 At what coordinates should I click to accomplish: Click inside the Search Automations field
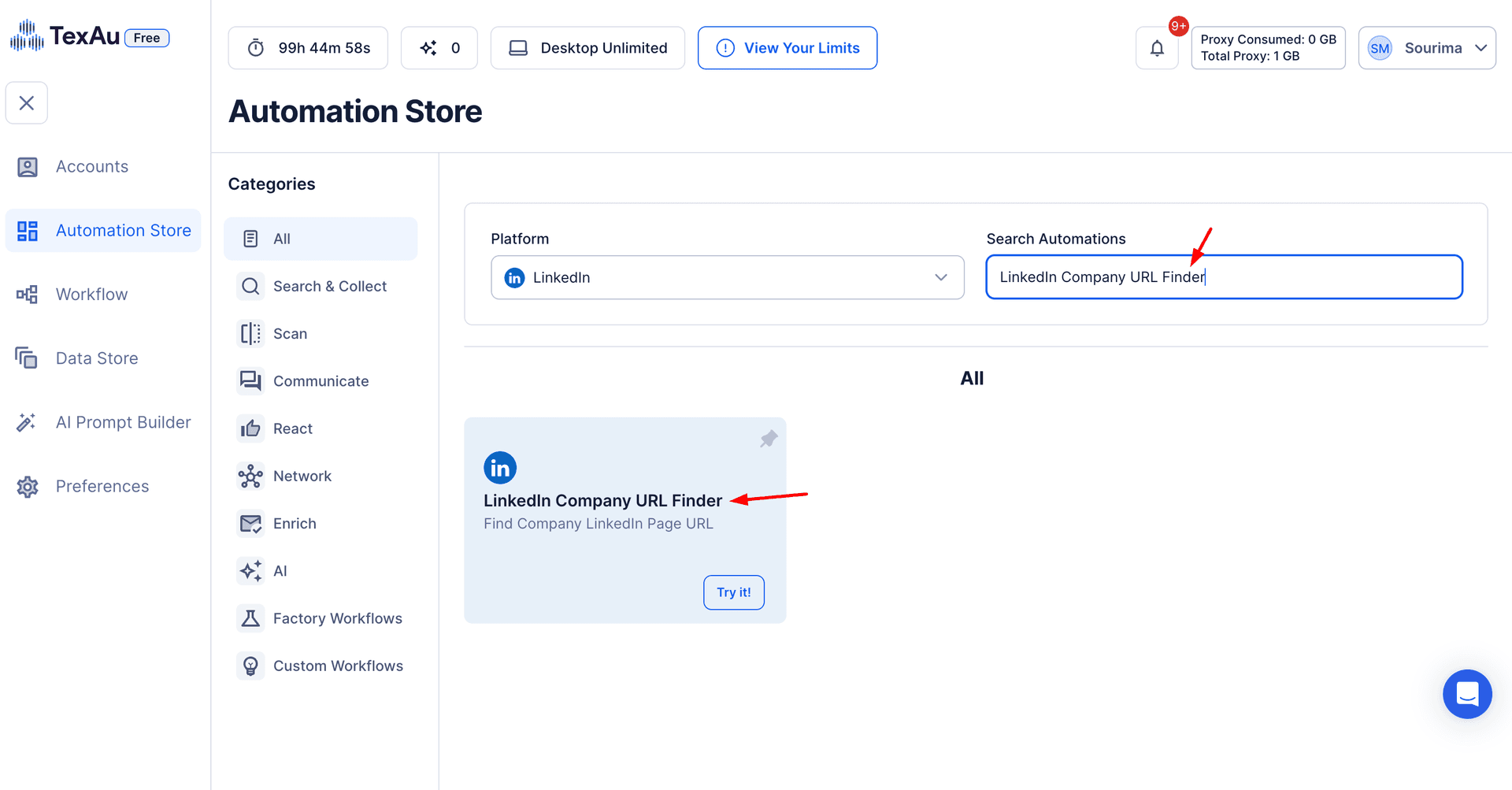coord(1223,276)
